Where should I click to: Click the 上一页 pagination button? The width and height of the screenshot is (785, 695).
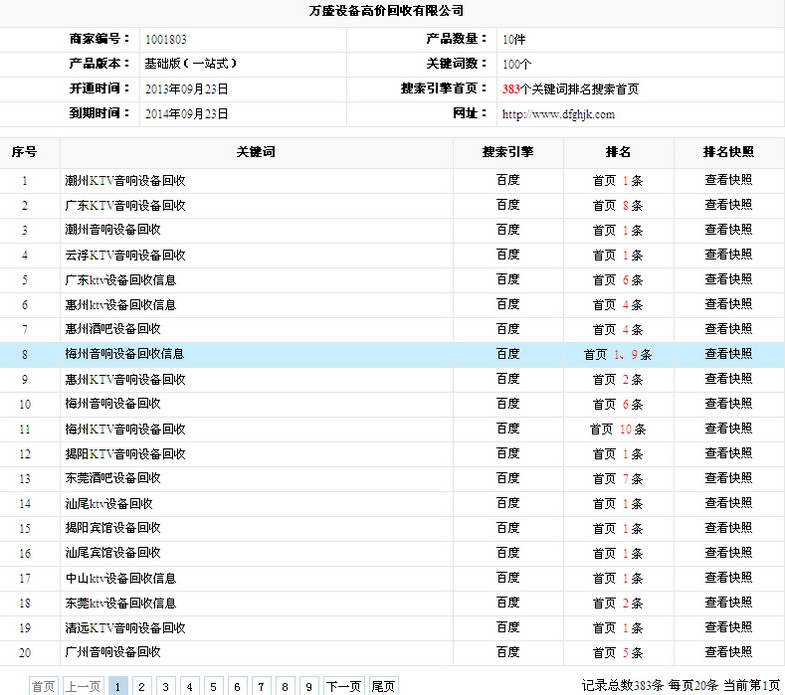point(83,686)
